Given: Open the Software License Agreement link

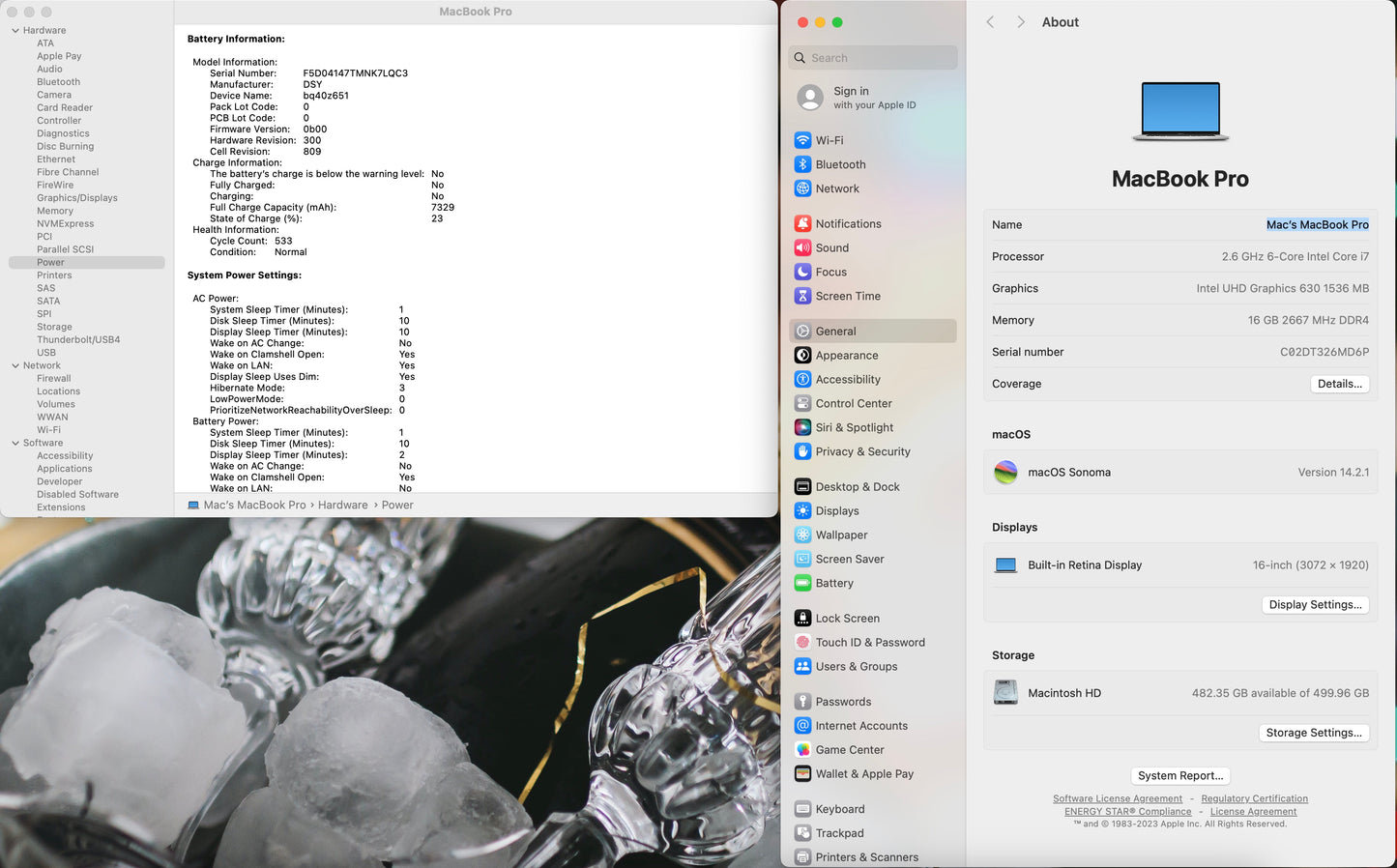Looking at the screenshot, I should 1117,798.
